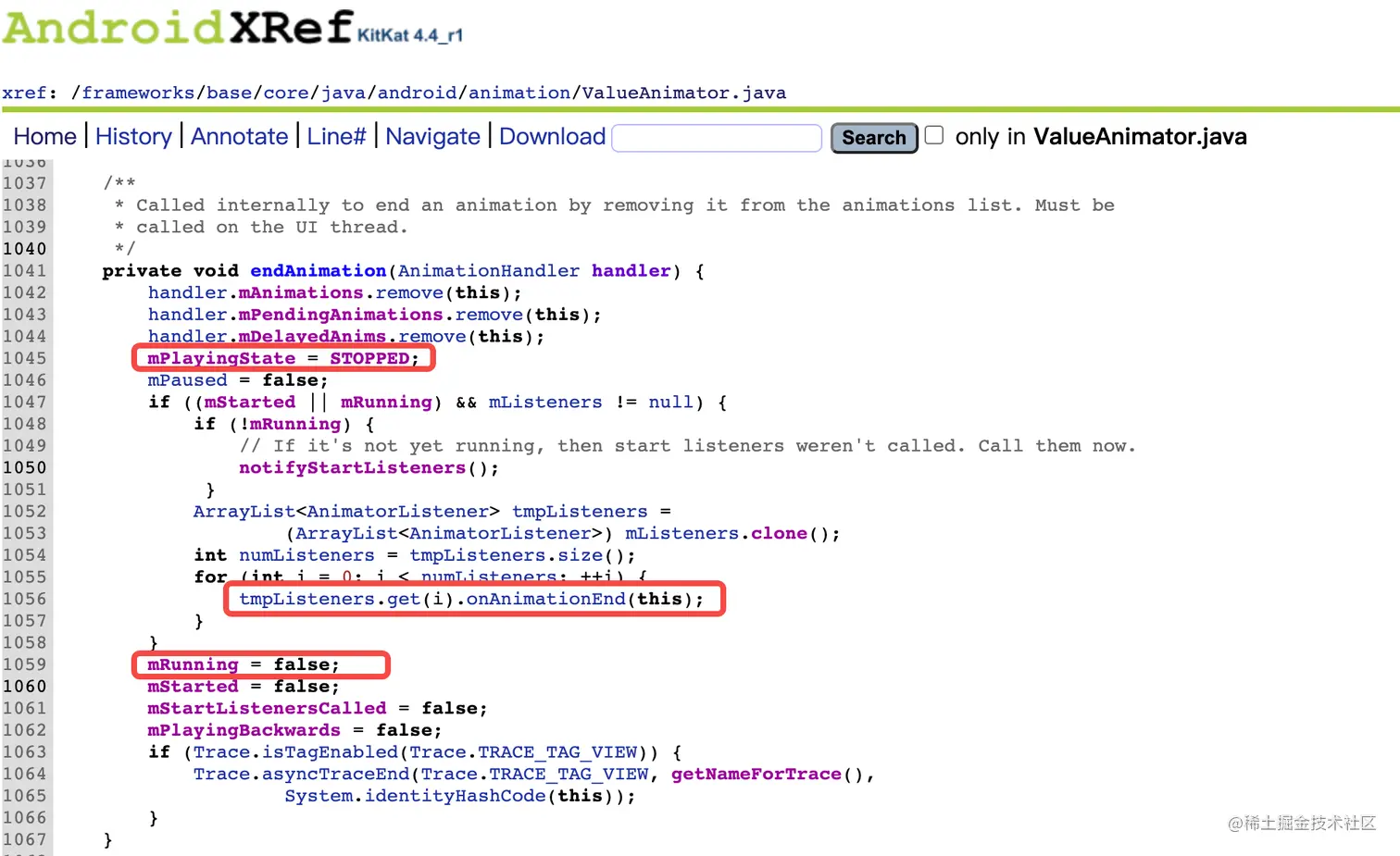Viewport: 1400px width, 856px height.
Task: Follow getNameForTrace method link
Action: pos(756,775)
